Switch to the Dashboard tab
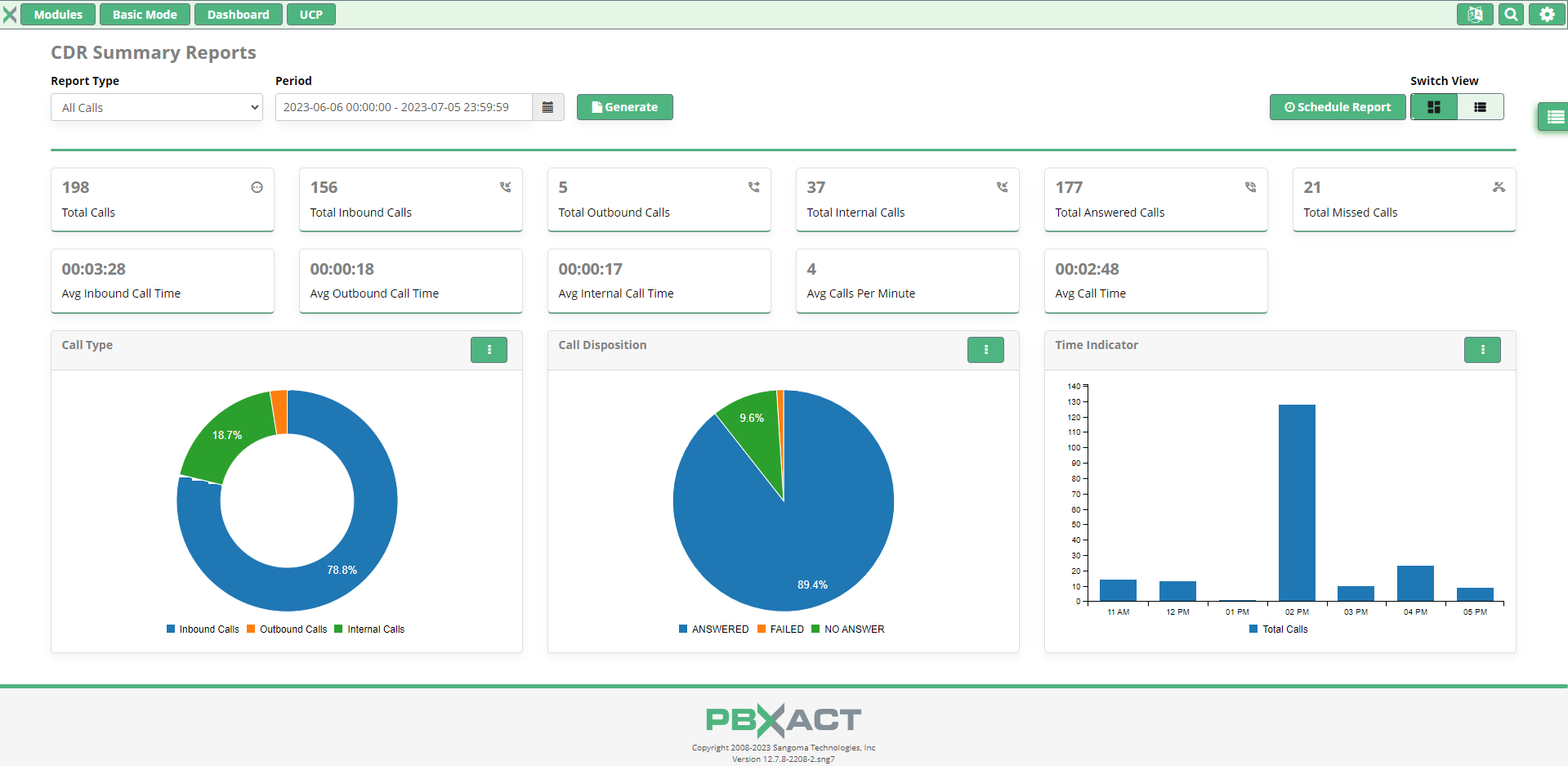This screenshot has height=766, width=1568. [x=238, y=14]
